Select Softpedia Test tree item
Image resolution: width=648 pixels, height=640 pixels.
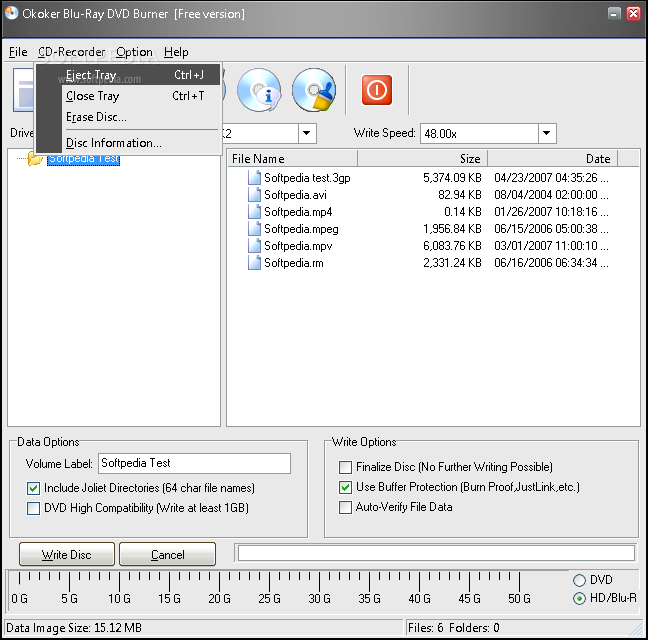pyautogui.click(x=83, y=159)
